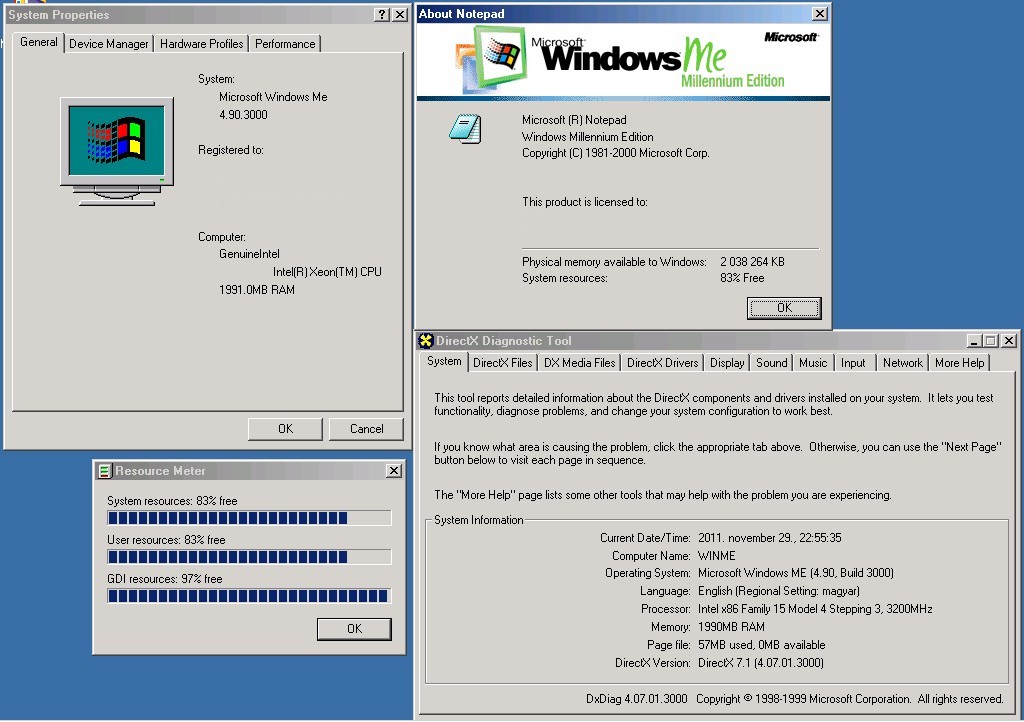Click the "Microsoft Windows Me" system text
1024x722 pixels.
pos(273,97)
